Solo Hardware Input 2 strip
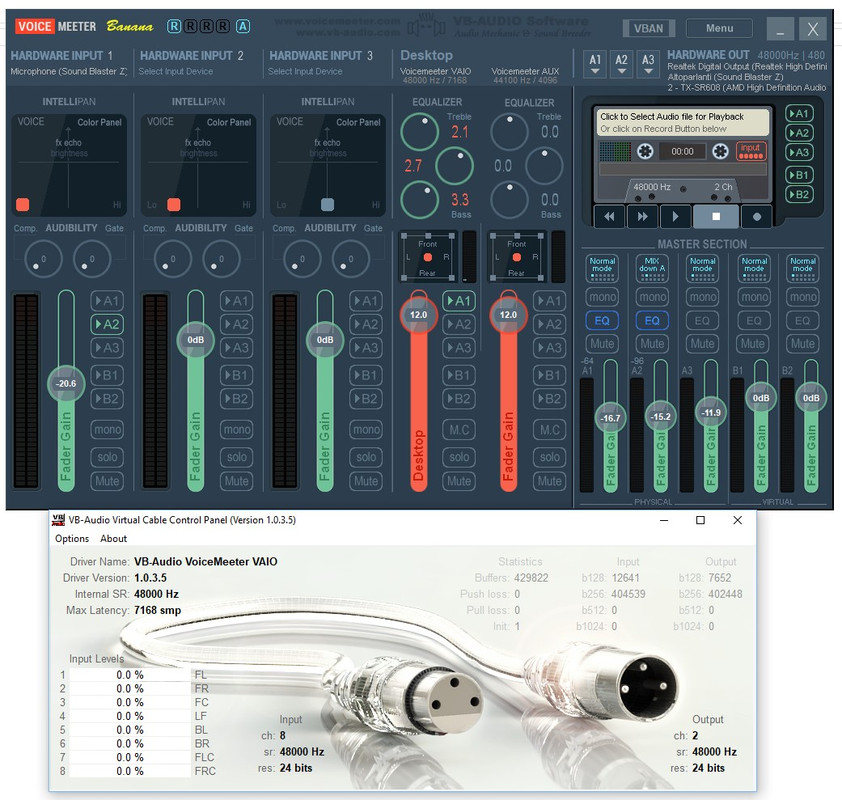 [236, 457]
